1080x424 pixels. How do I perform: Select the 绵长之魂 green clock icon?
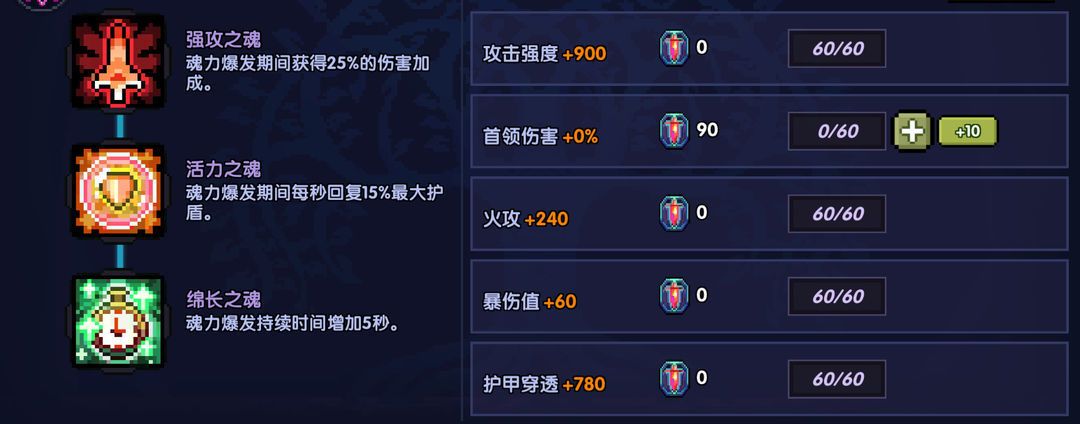pos(117,320)
